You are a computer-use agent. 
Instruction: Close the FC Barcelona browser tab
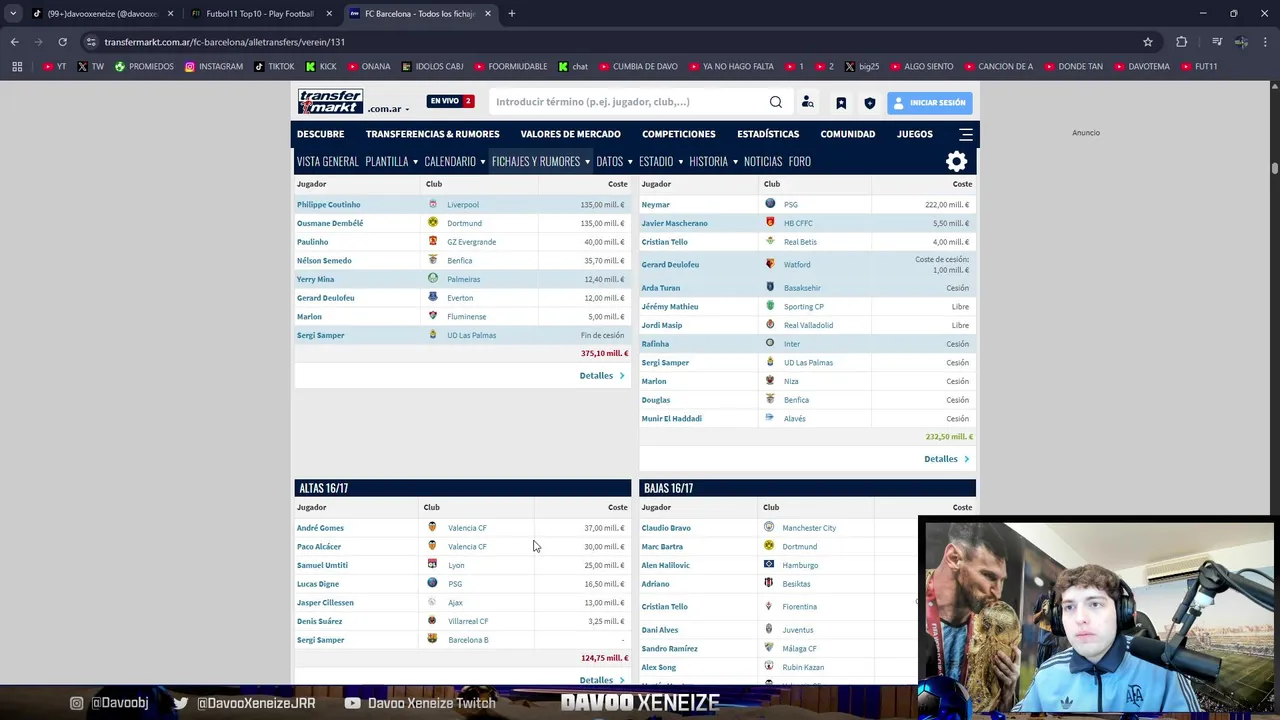point(487,14)
